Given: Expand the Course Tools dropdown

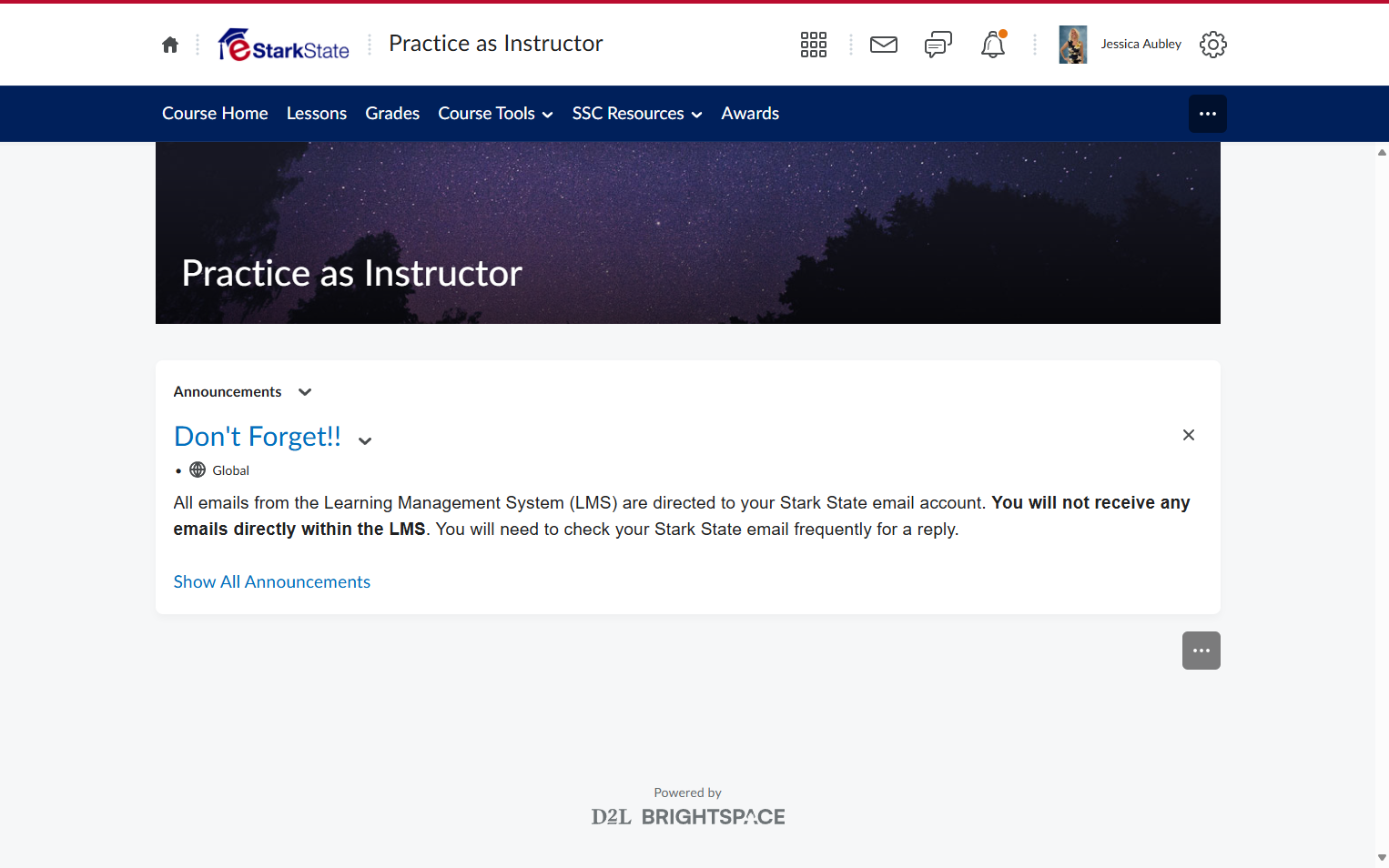Looking at the screenshot, I should point(496,114).
